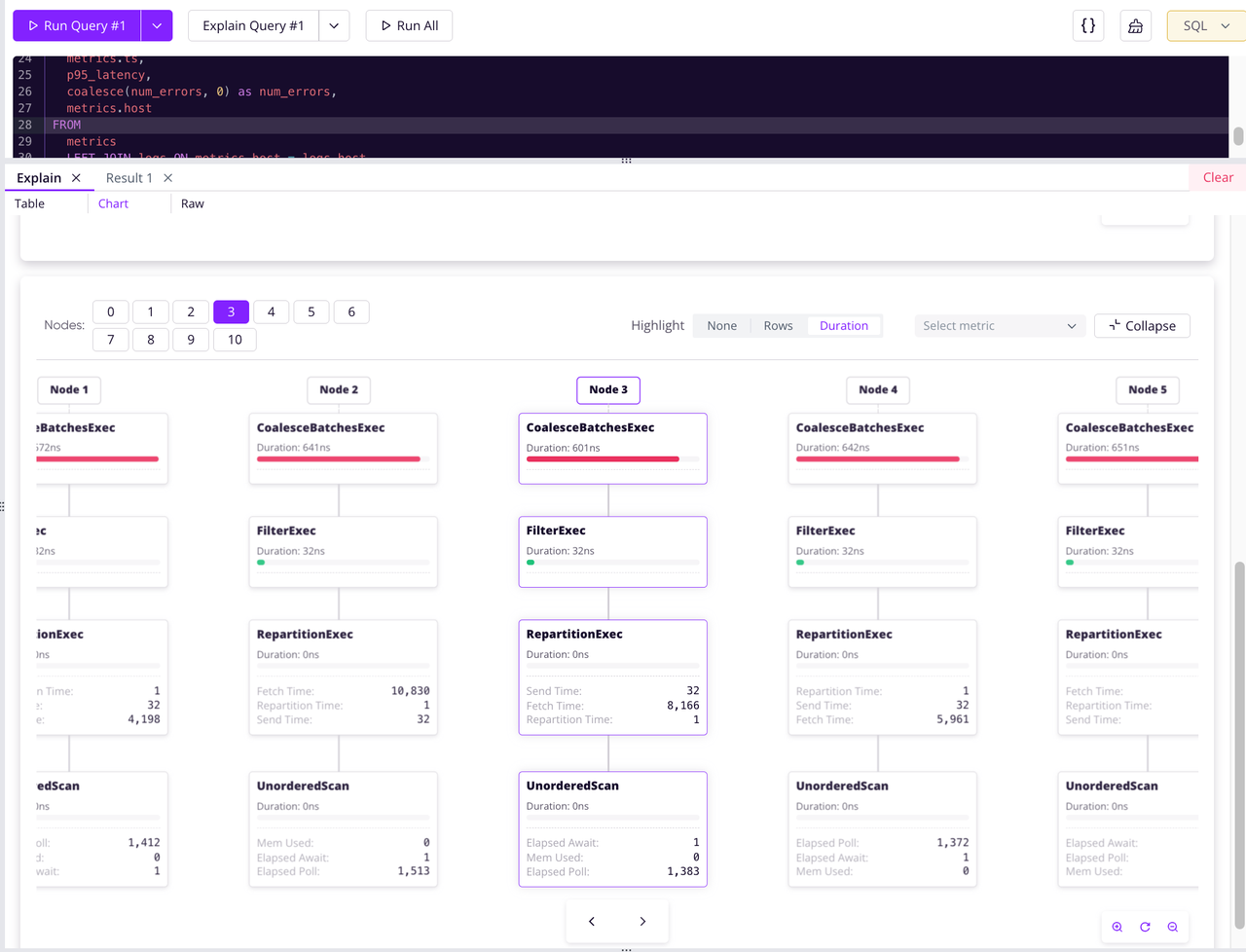
Task: Click the Collapse button
Action: (1142, 326)
